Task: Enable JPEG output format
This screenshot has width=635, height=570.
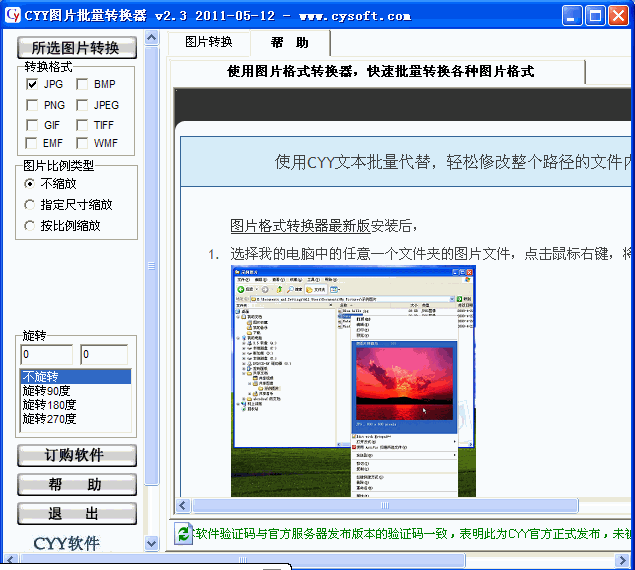Action: click(x=82, y=105)
